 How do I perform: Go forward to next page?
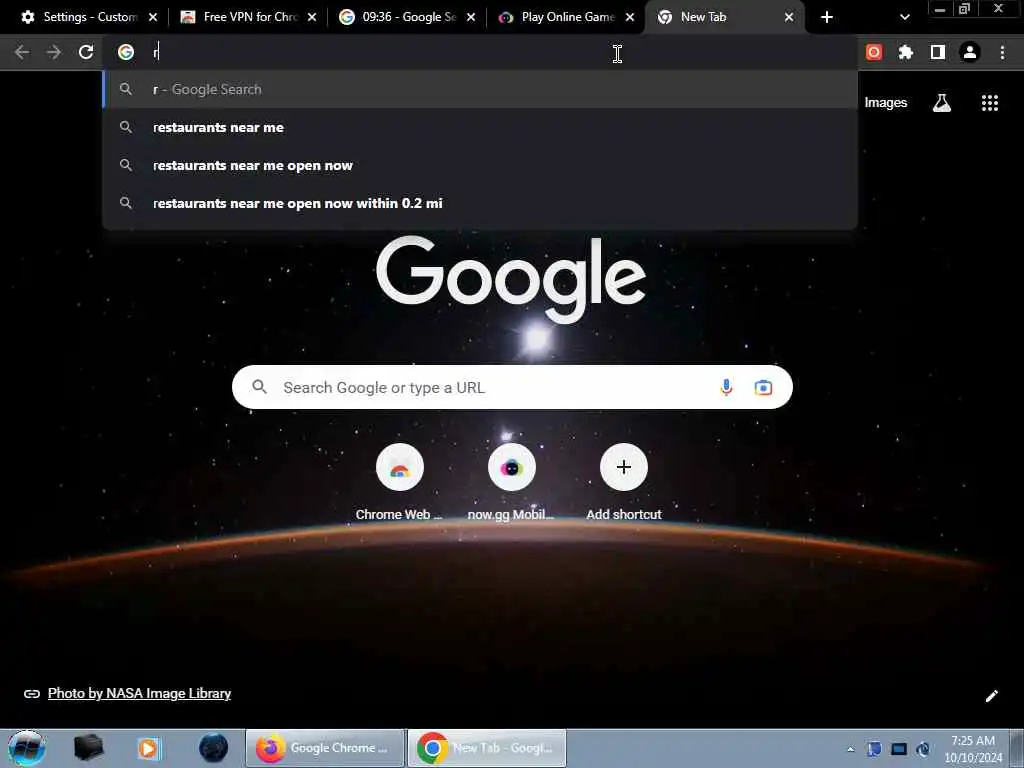pyautogui.click(x=54, y=52)
